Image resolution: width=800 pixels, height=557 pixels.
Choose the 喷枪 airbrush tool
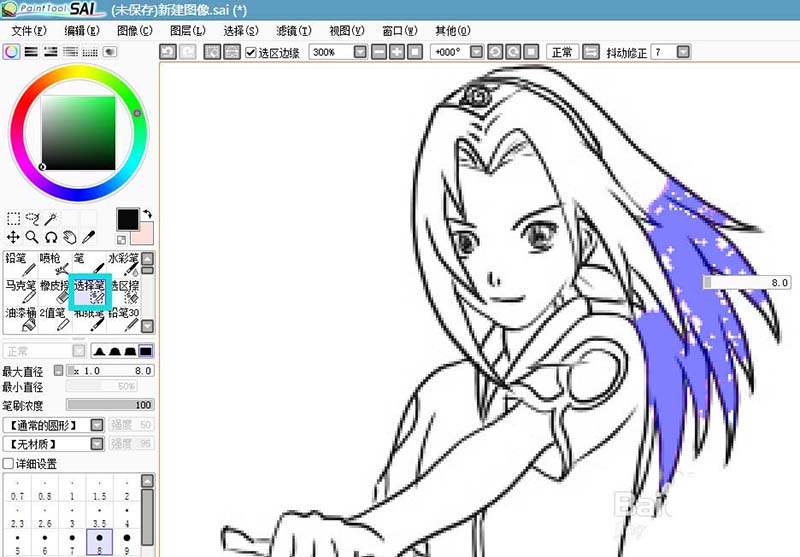55,264
